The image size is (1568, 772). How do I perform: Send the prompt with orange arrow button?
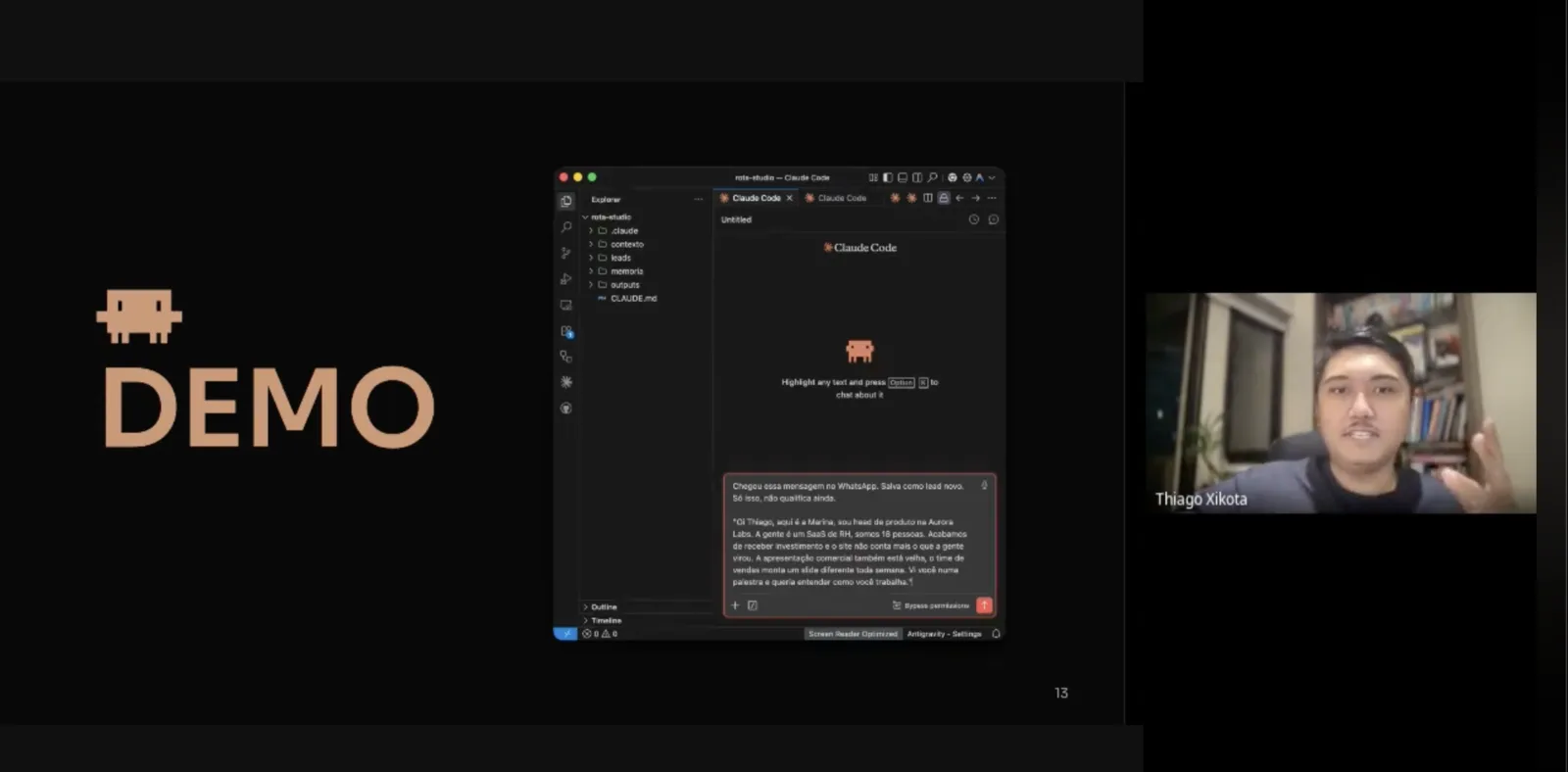[x=984, y=605]
